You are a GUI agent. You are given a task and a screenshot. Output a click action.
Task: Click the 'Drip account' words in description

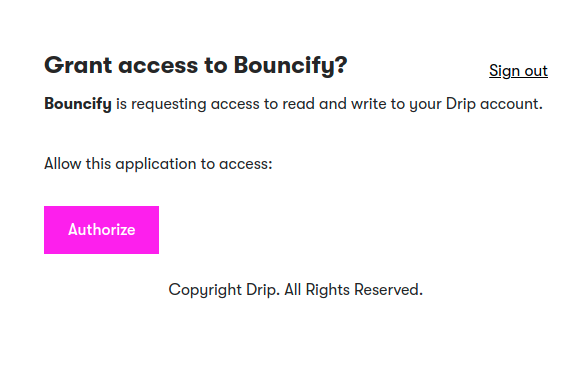coord(492,104)
